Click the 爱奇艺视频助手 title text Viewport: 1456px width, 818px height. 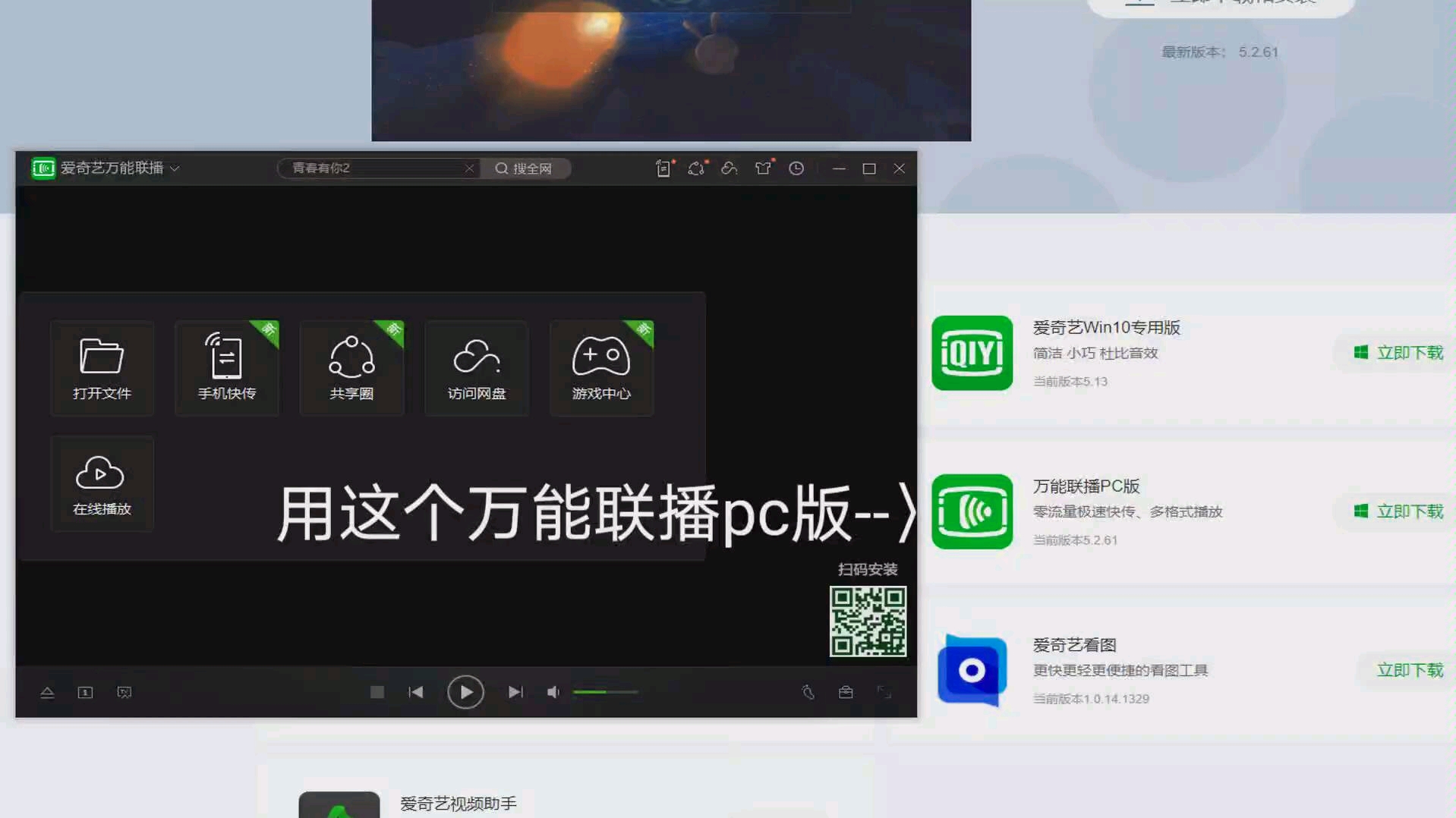click(458, 804)
